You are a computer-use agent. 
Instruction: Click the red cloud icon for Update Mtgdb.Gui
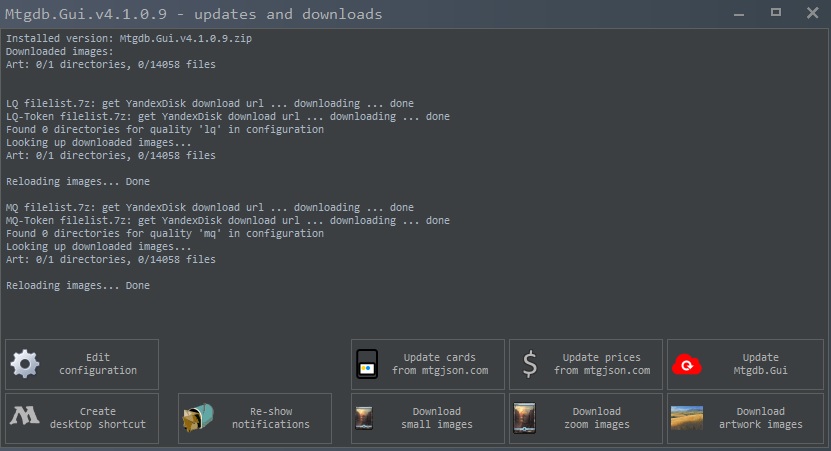click(687, 364)
